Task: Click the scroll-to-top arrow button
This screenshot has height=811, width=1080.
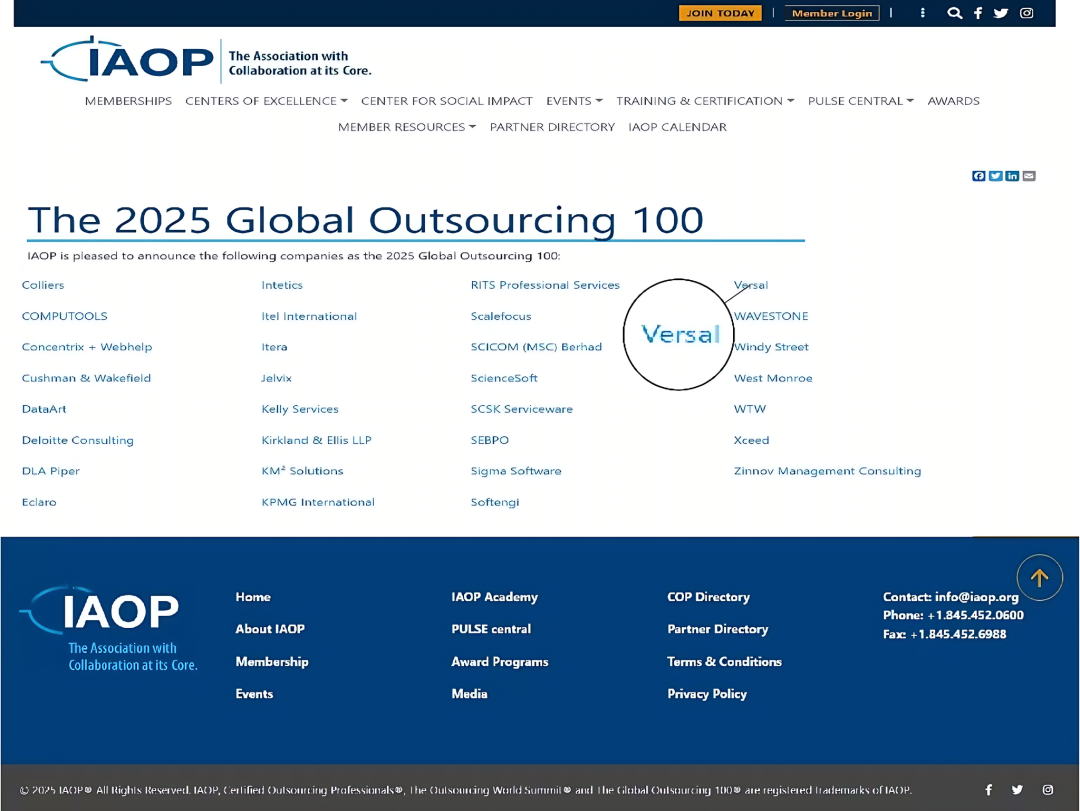Action: click(1039, 578)
